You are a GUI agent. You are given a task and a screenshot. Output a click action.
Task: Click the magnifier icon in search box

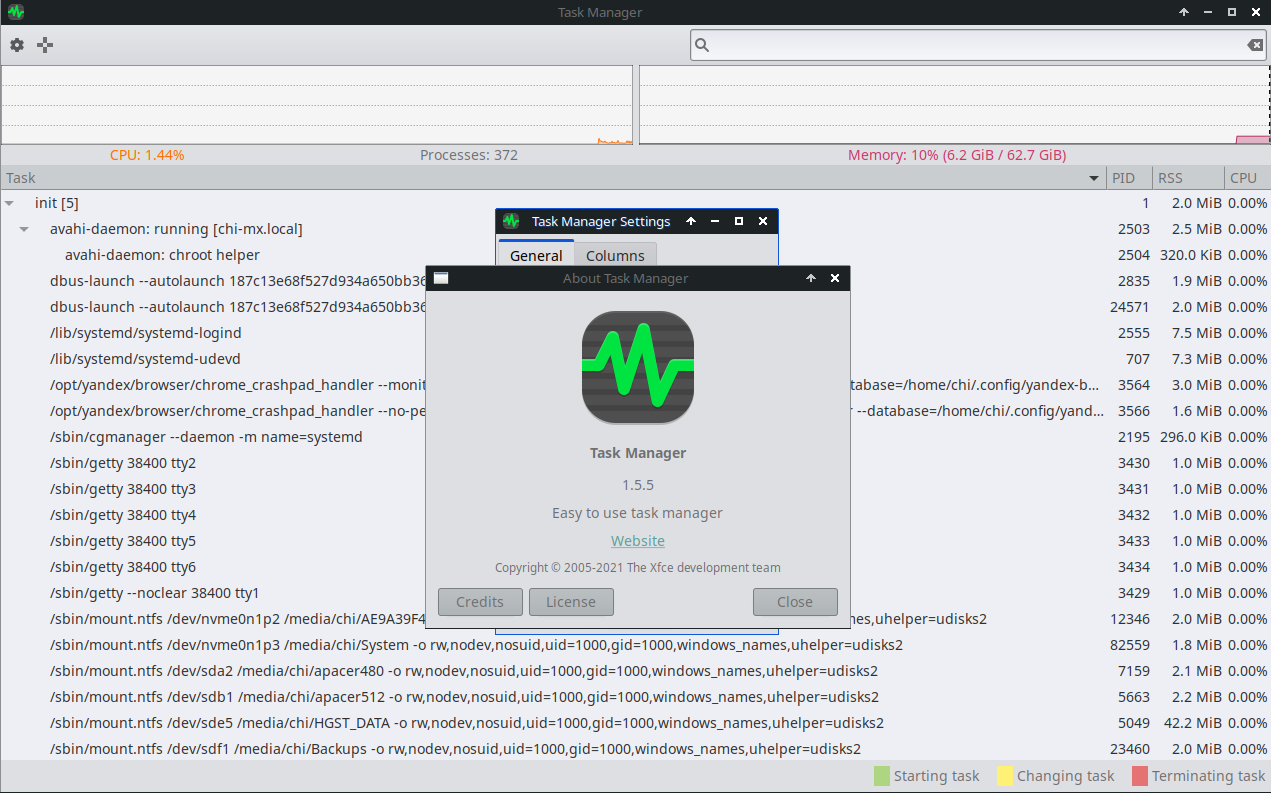[x=702, y=45]
